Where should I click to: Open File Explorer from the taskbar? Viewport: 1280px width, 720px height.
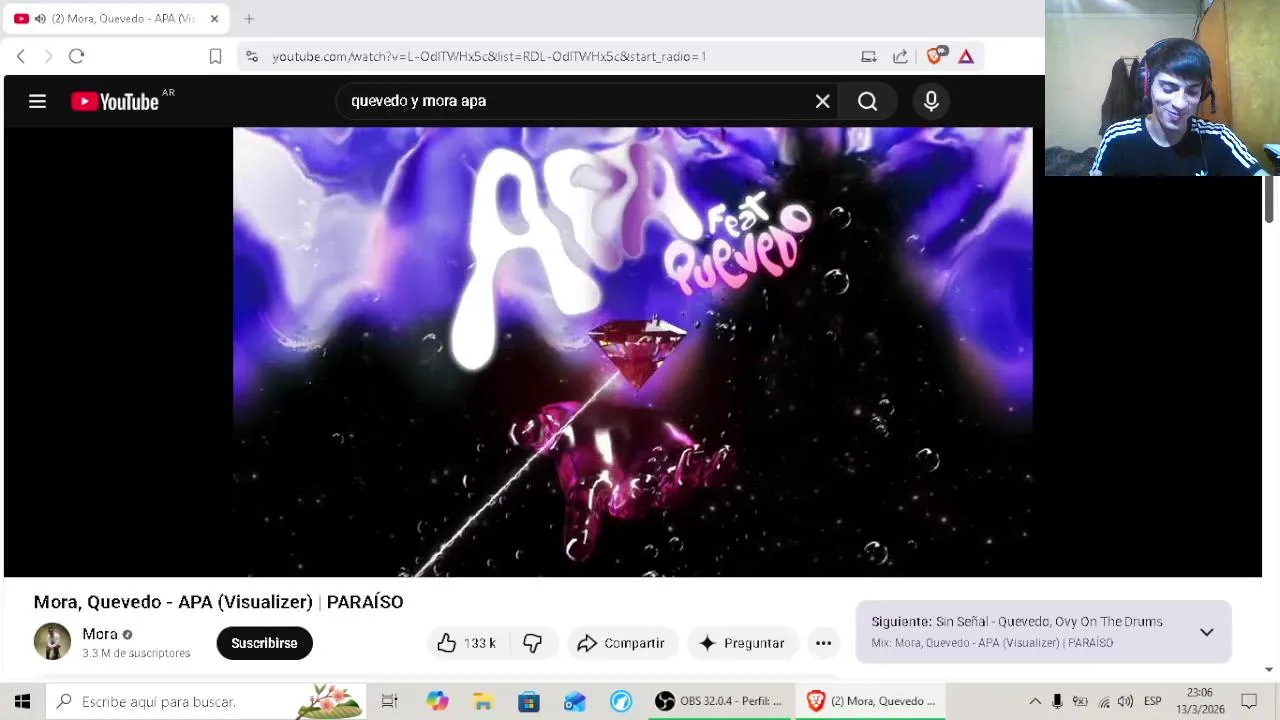pos(483,701)
